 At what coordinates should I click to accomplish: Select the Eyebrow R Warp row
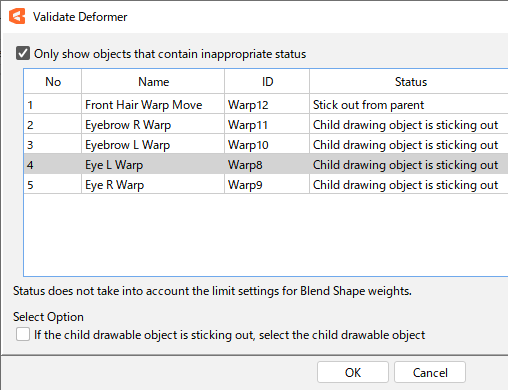[x=266, y=125]
